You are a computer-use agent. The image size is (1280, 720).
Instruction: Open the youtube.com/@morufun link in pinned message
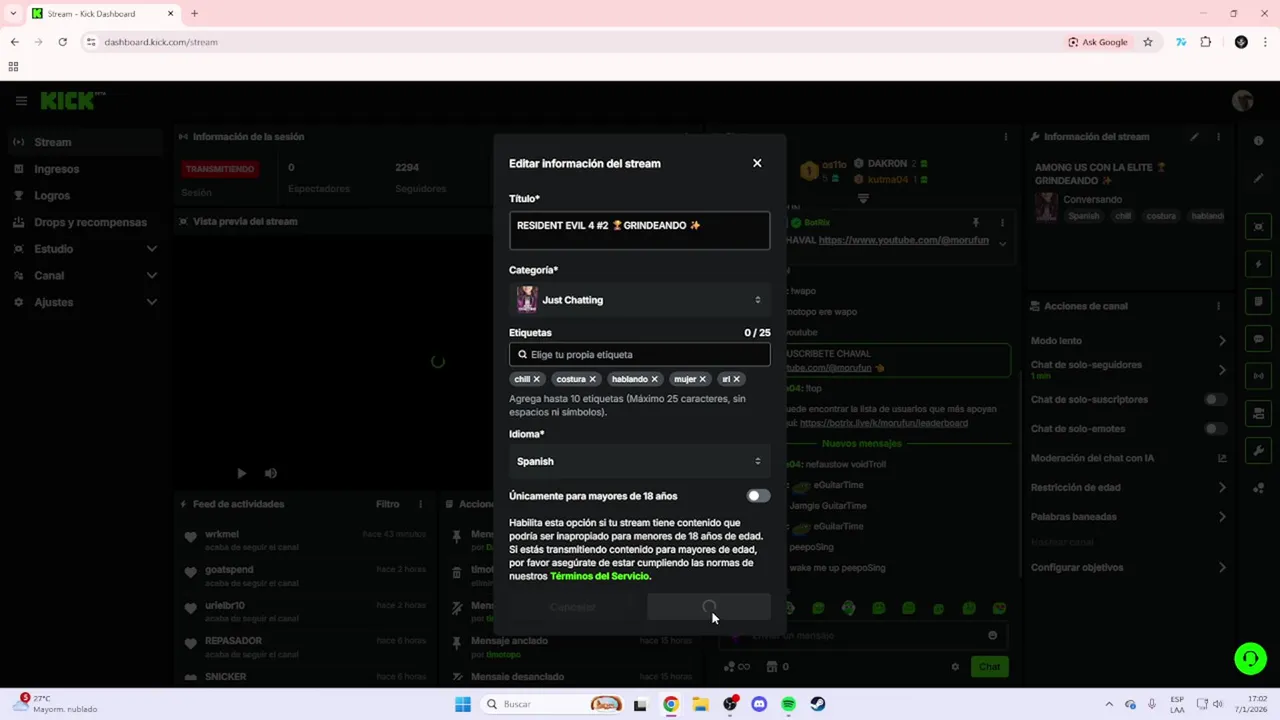(903, 240)
